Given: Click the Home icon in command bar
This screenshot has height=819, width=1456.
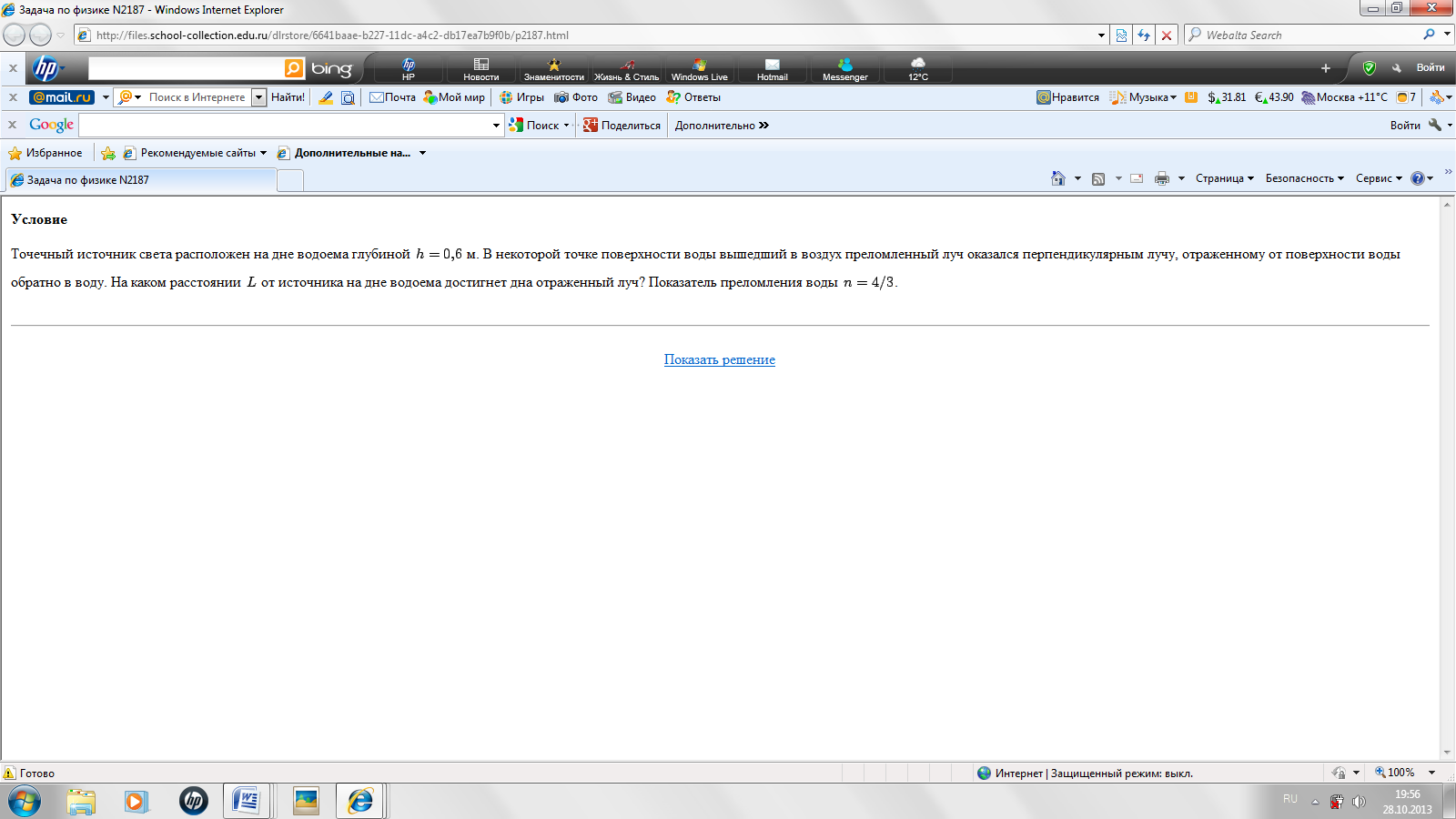Looking at the screenshot, I should pos(1057,178).
